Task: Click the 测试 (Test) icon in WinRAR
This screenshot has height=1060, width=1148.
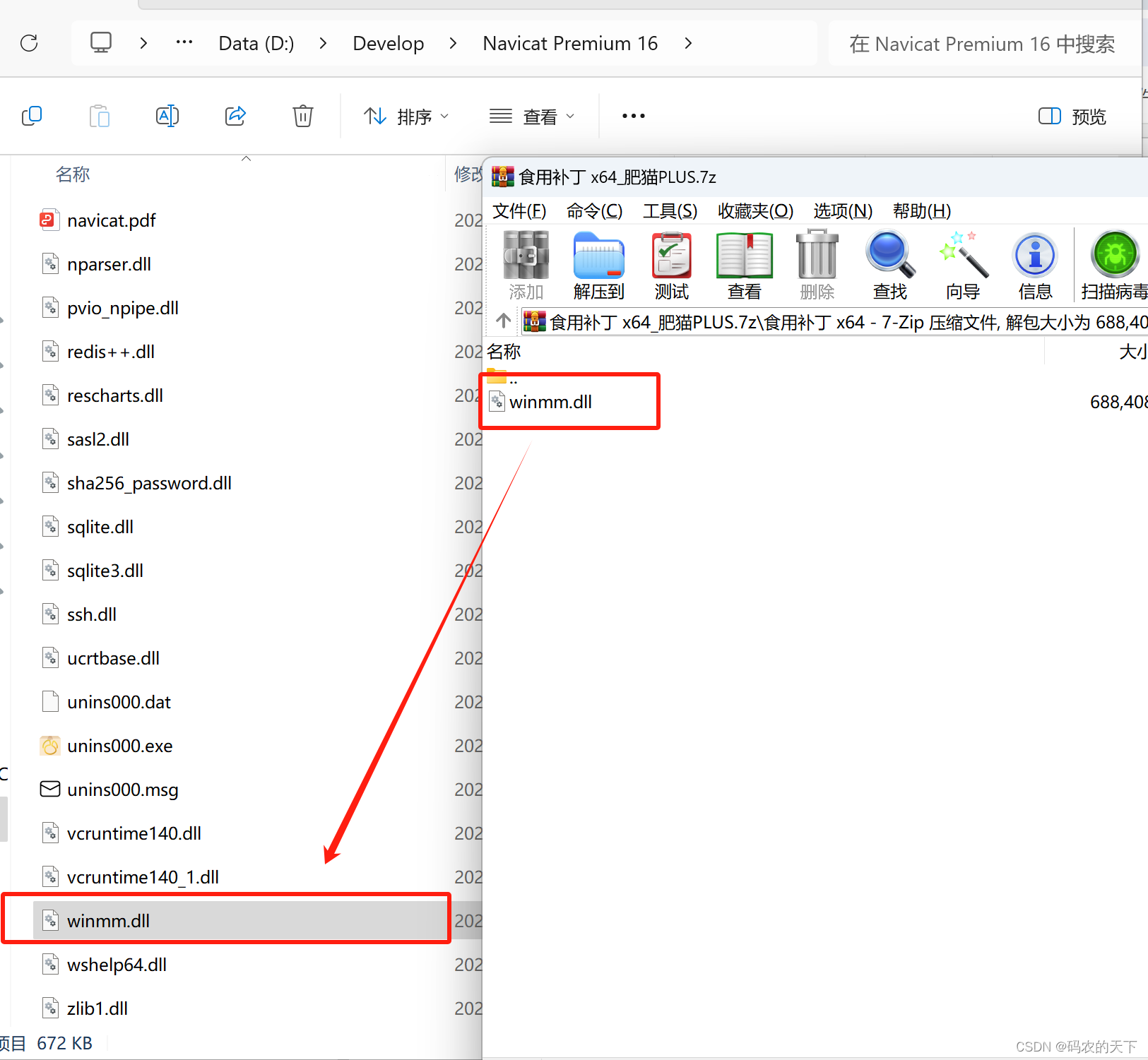Action: click(x=671, y=265)
